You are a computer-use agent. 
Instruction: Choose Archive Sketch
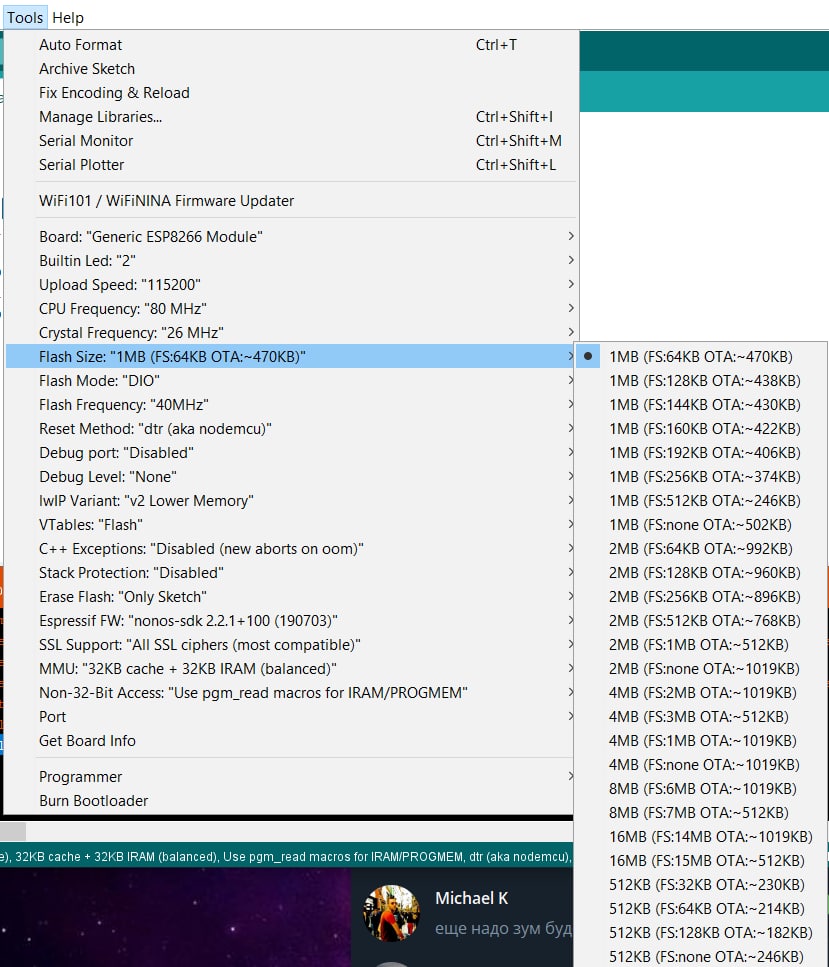point(290,68)
